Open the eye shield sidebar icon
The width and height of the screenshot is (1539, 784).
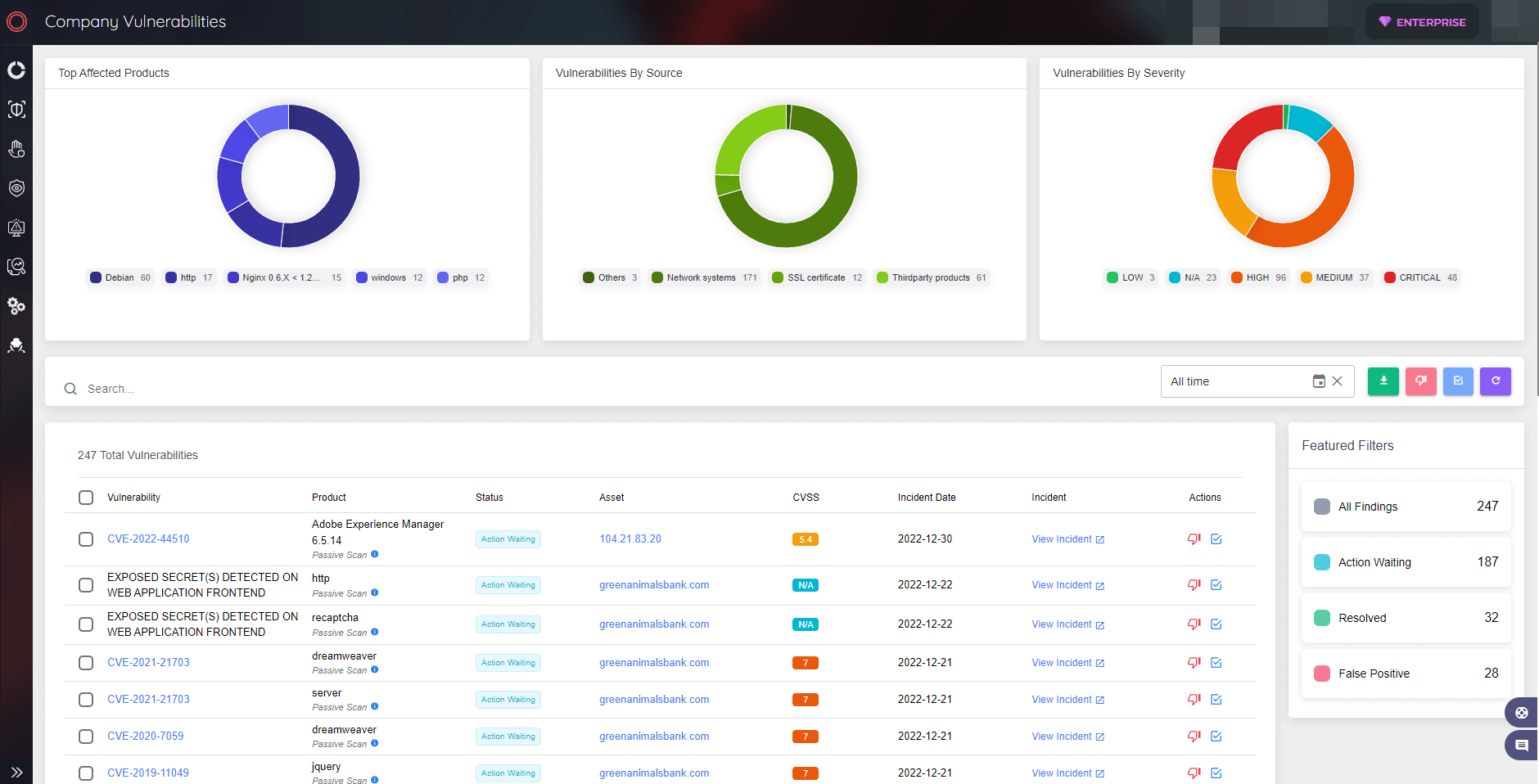(x=16, y=188)
